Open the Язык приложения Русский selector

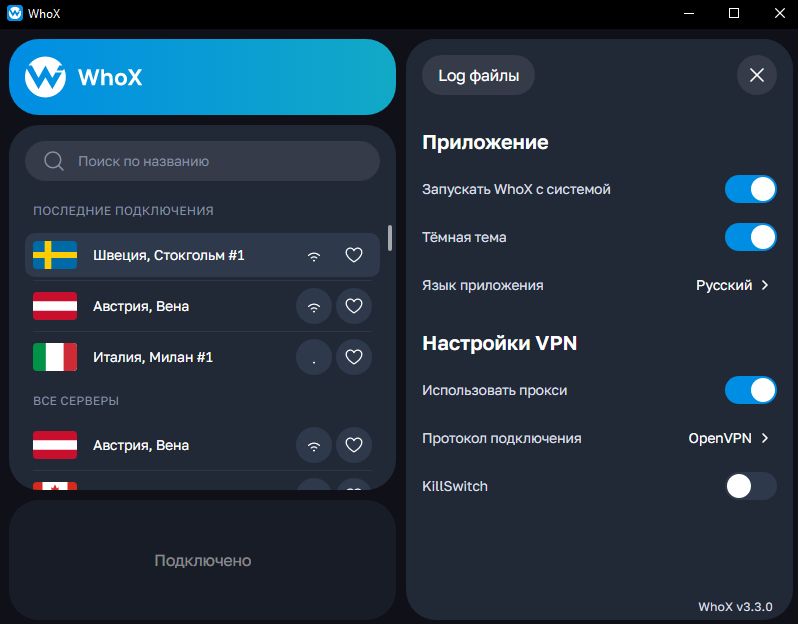coord(733,286)
